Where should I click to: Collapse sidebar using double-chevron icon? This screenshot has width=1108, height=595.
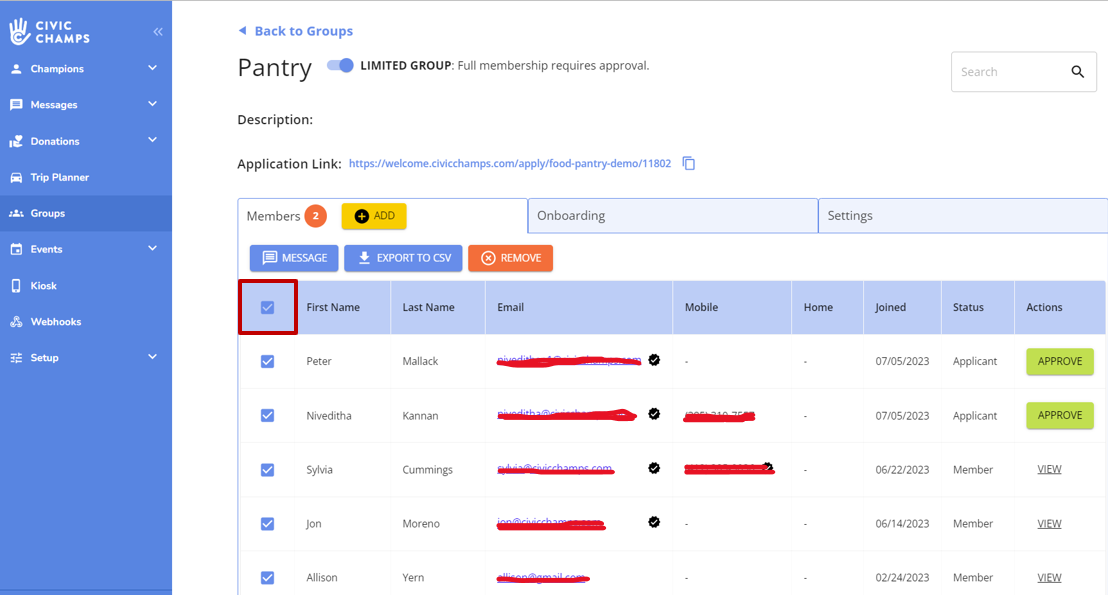click(158, 32)
